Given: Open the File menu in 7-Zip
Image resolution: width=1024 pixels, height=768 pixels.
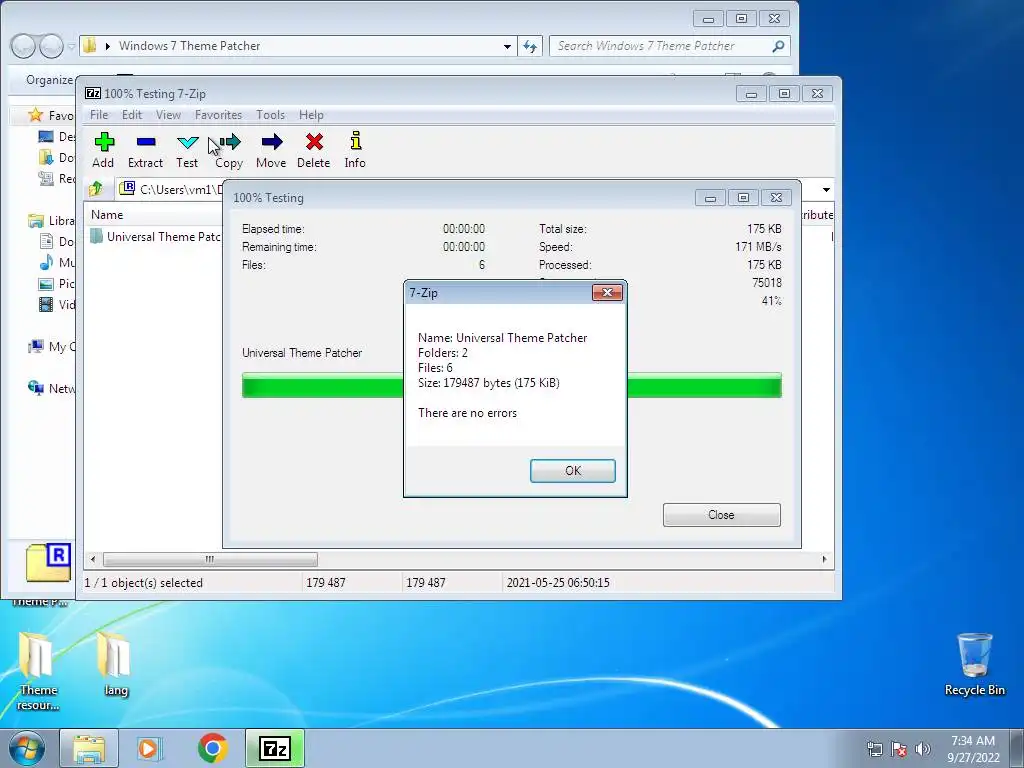Looking at the screenshot, I should 99,115.
